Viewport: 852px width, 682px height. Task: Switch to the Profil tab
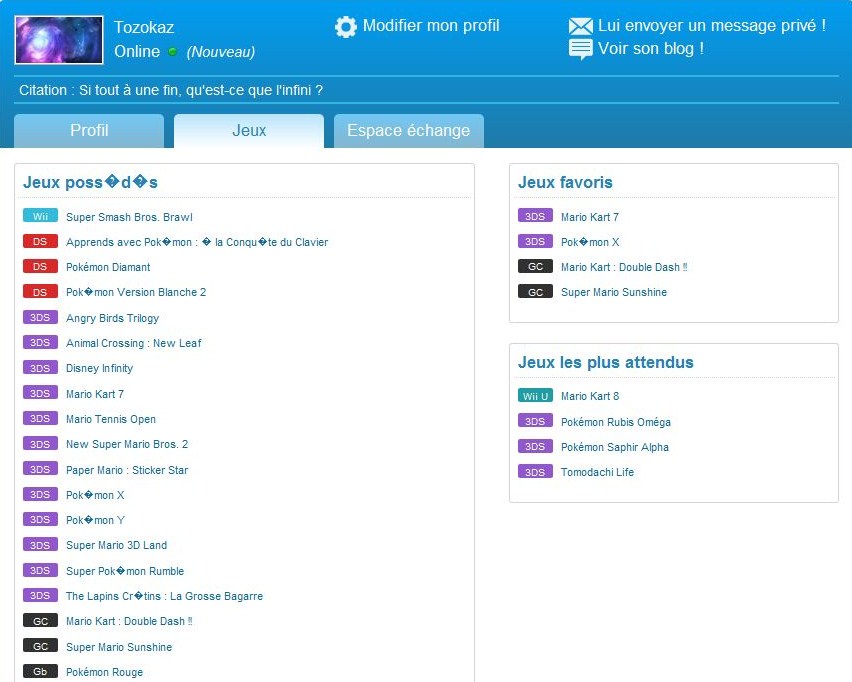[x=89, y=131]
